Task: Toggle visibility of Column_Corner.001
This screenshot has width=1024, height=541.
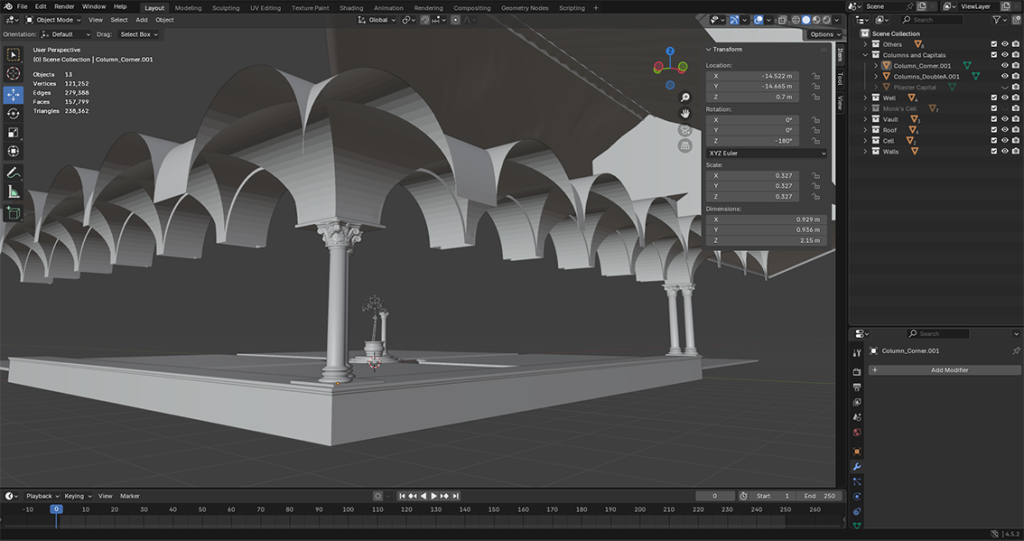Action: click(x=1005, y=65)
